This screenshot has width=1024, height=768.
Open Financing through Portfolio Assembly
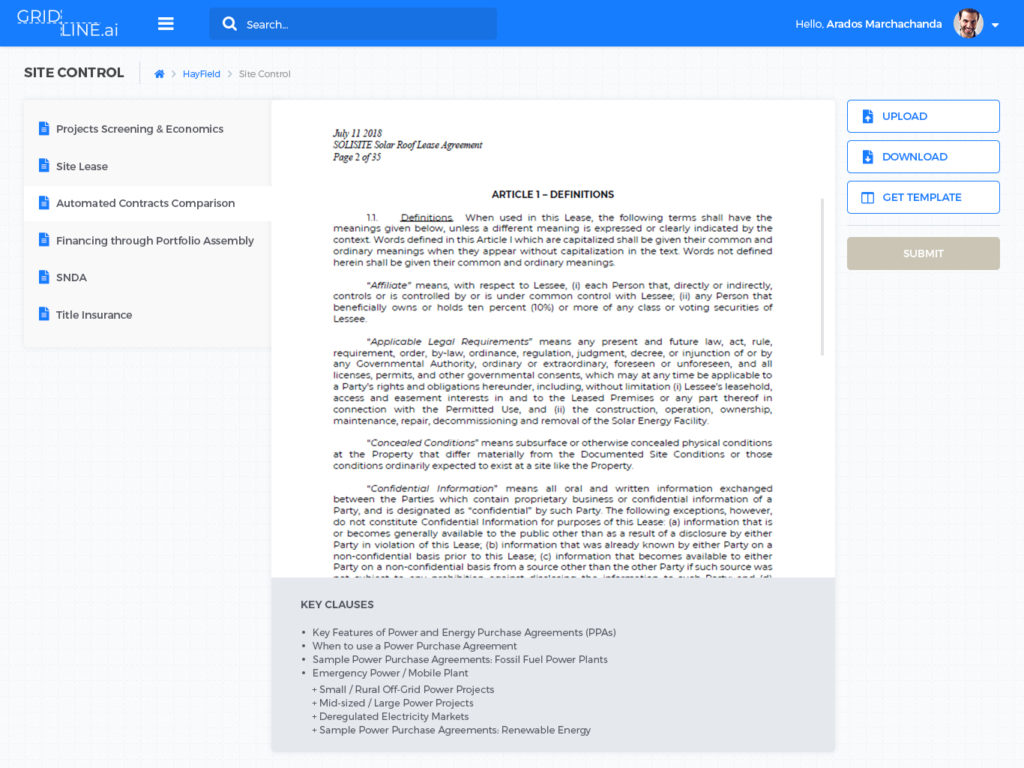pos(154,240)
